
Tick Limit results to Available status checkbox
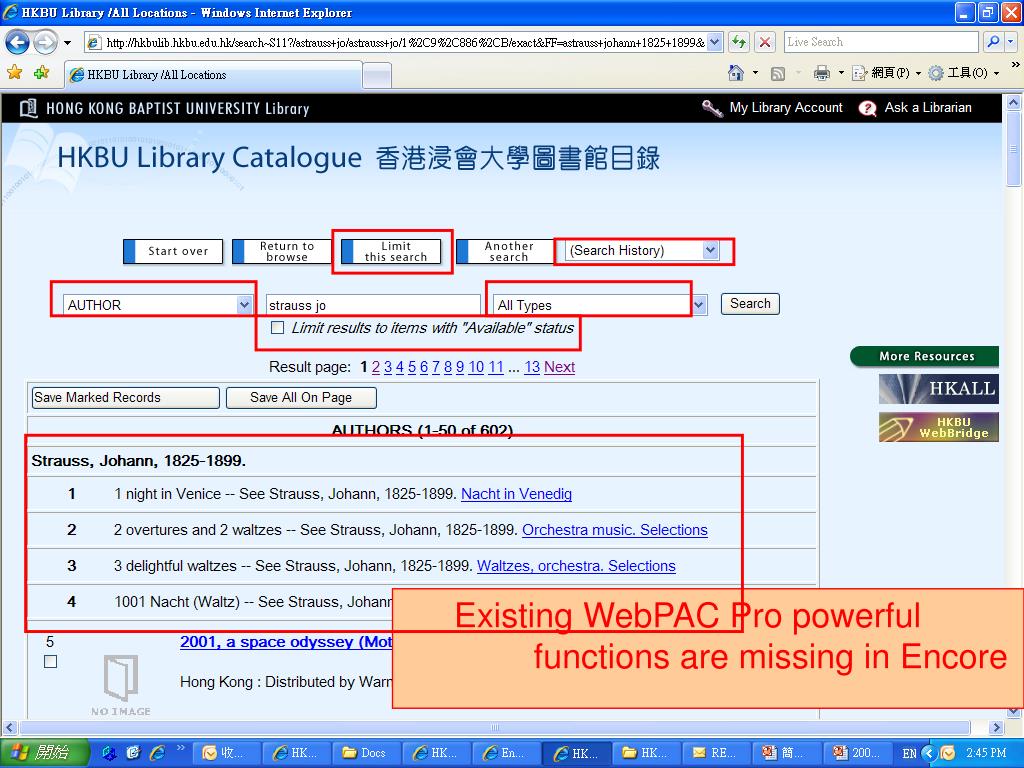pyautogui.click(x=278, y=327)
